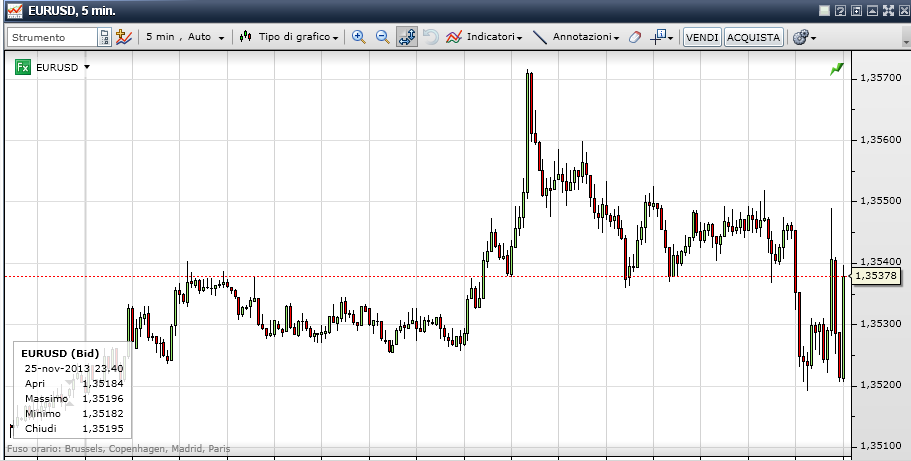This screenshot has height=461, width=911.
Task: Select the eraser tool for annotations
Action: point(634,37)
